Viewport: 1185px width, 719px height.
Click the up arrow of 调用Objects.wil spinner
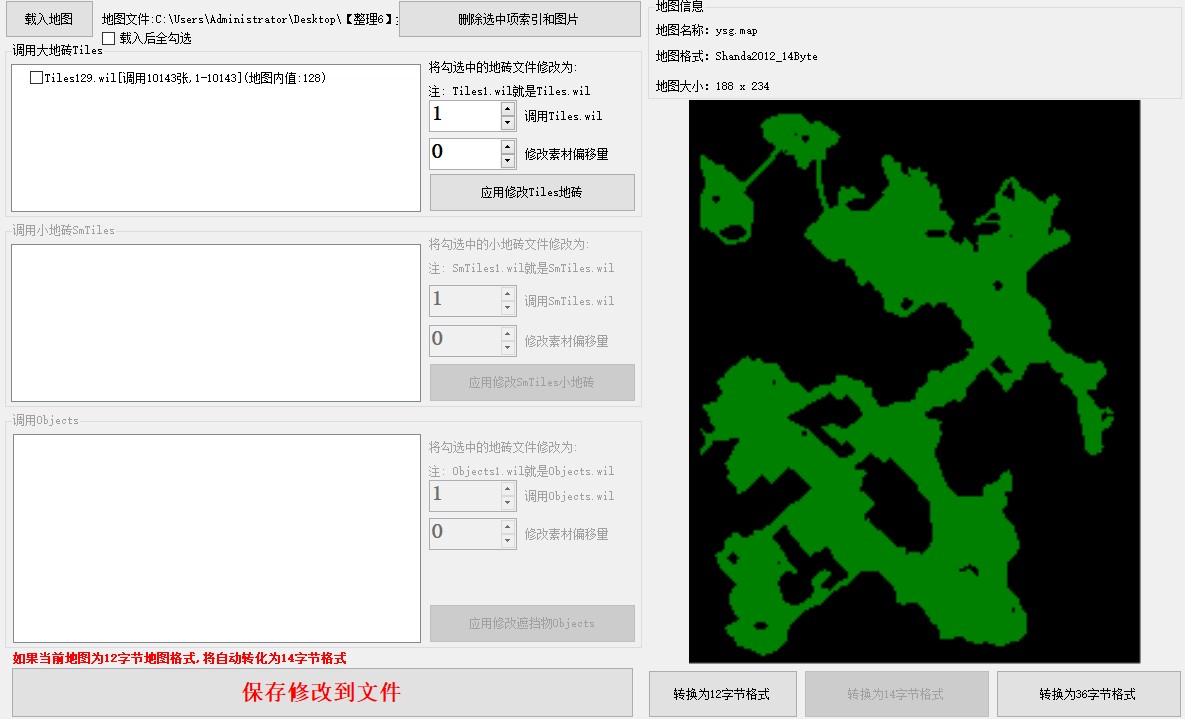[x=508, y=488]
